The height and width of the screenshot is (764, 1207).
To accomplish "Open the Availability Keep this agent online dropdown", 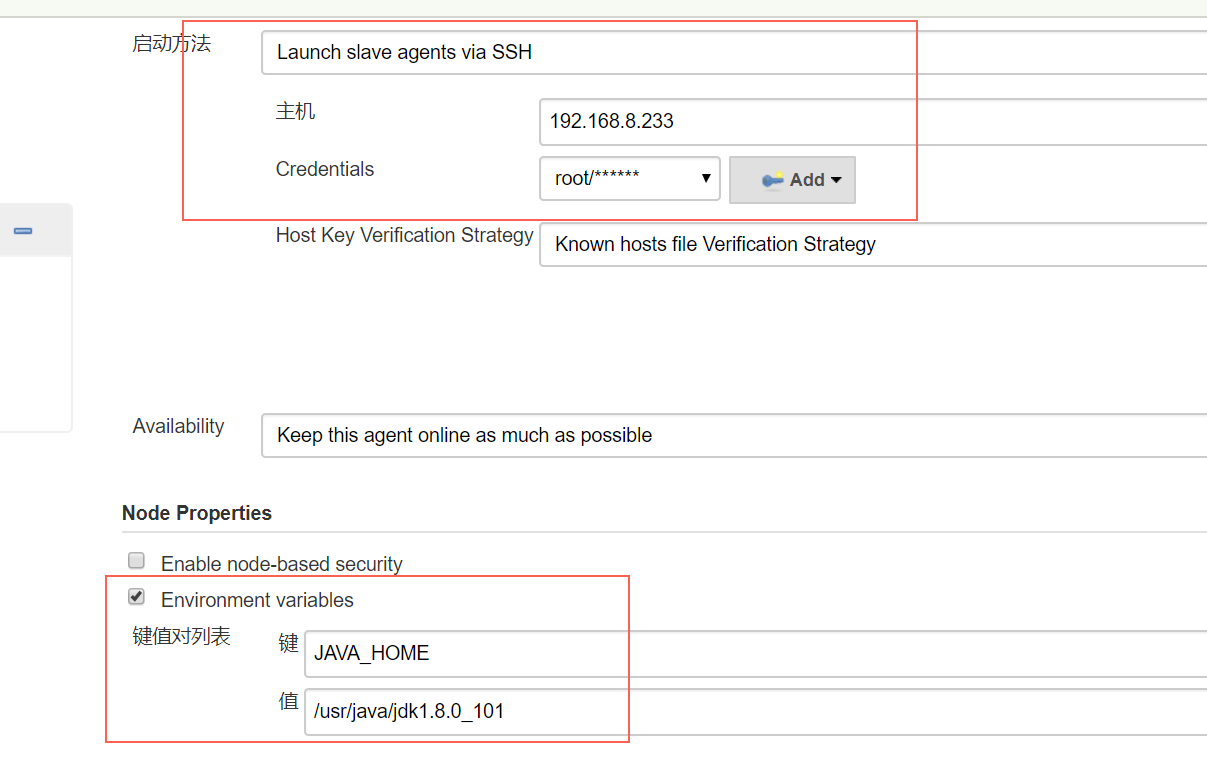I will point(734,435).
